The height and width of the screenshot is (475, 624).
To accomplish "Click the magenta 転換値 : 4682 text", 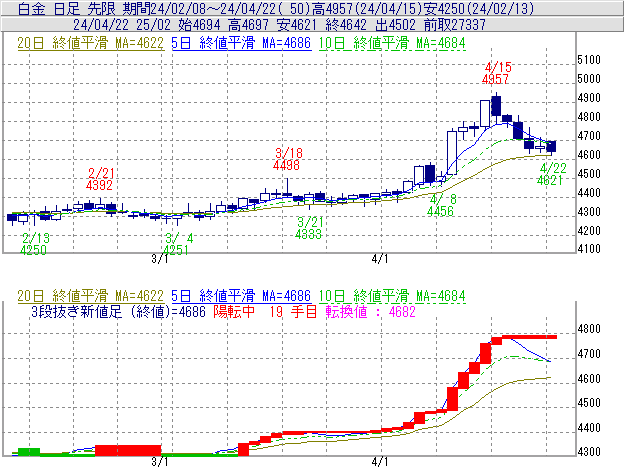I will [x=370, y=311].
